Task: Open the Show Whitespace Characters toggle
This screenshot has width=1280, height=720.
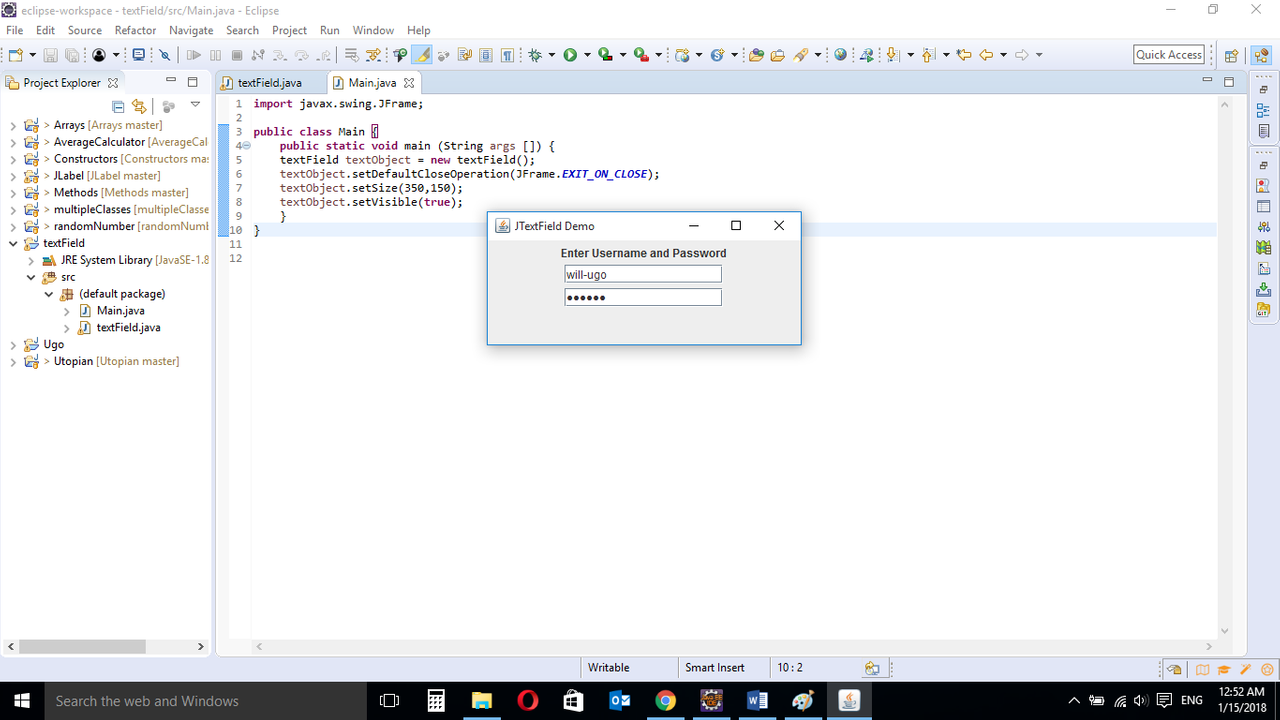Action: pos(508,54)
